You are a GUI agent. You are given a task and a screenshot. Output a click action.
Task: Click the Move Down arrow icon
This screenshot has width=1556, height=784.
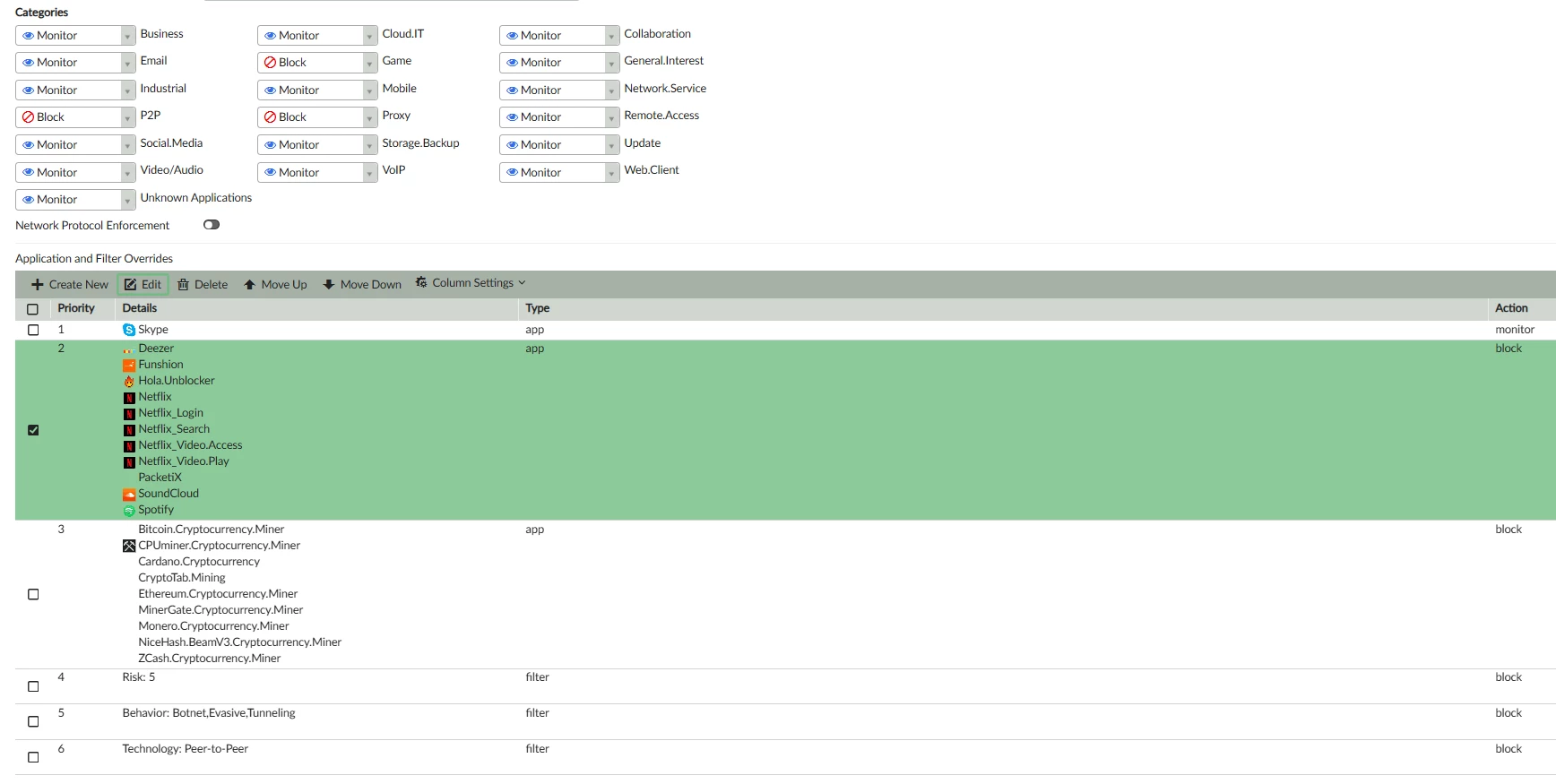pyautogui.click(x=329, y=285)
